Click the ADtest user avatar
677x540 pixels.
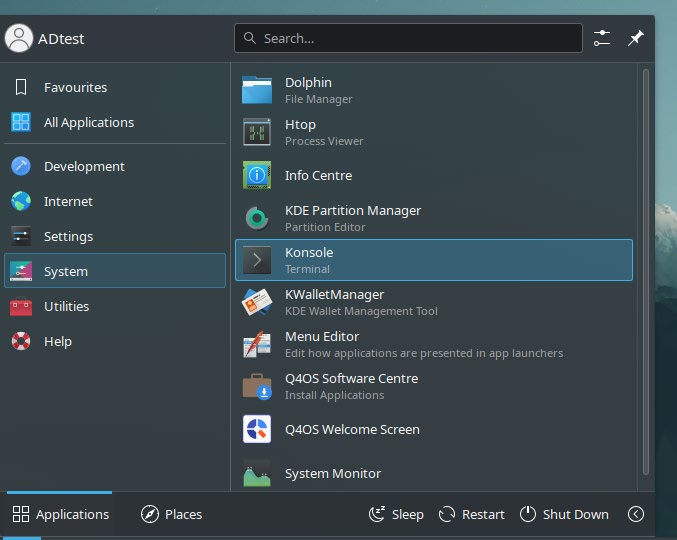(19, 38)
